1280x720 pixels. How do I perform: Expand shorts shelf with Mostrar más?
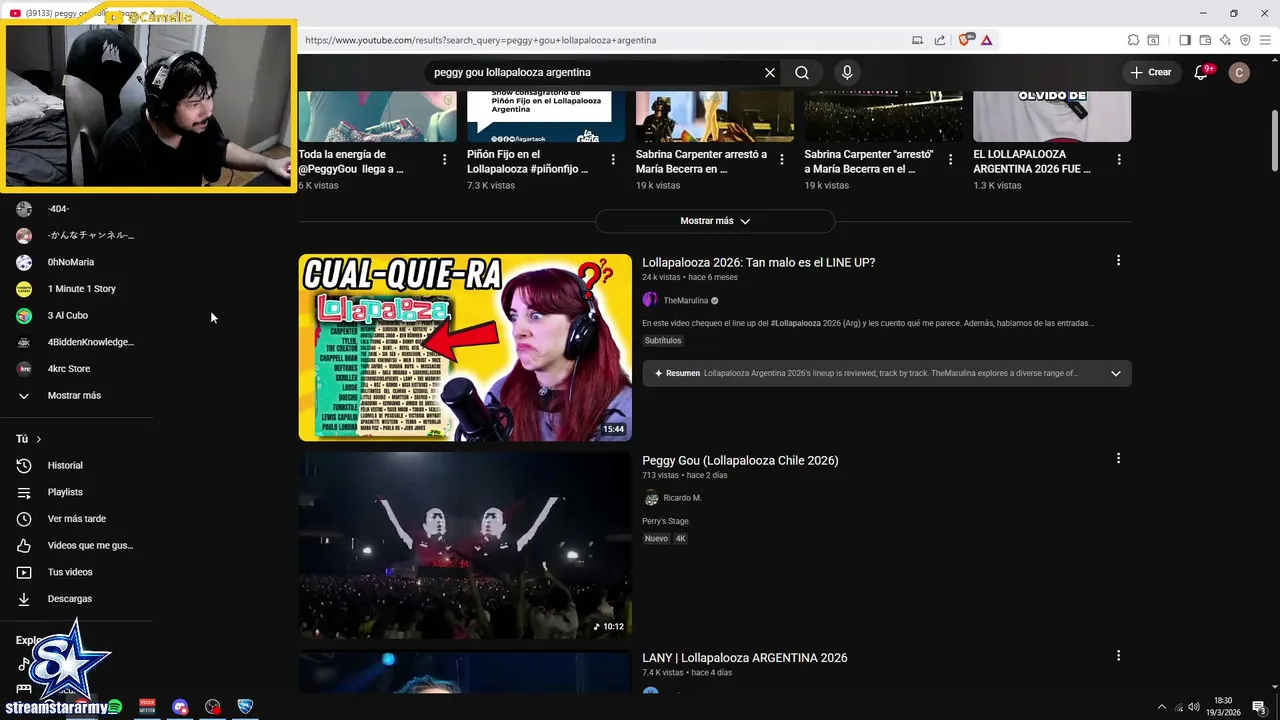pos(715,221)
